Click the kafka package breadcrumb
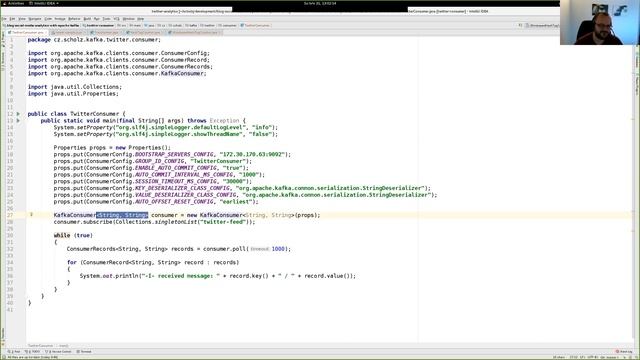This screenshot has width=640, height=360. pos(191,25)
